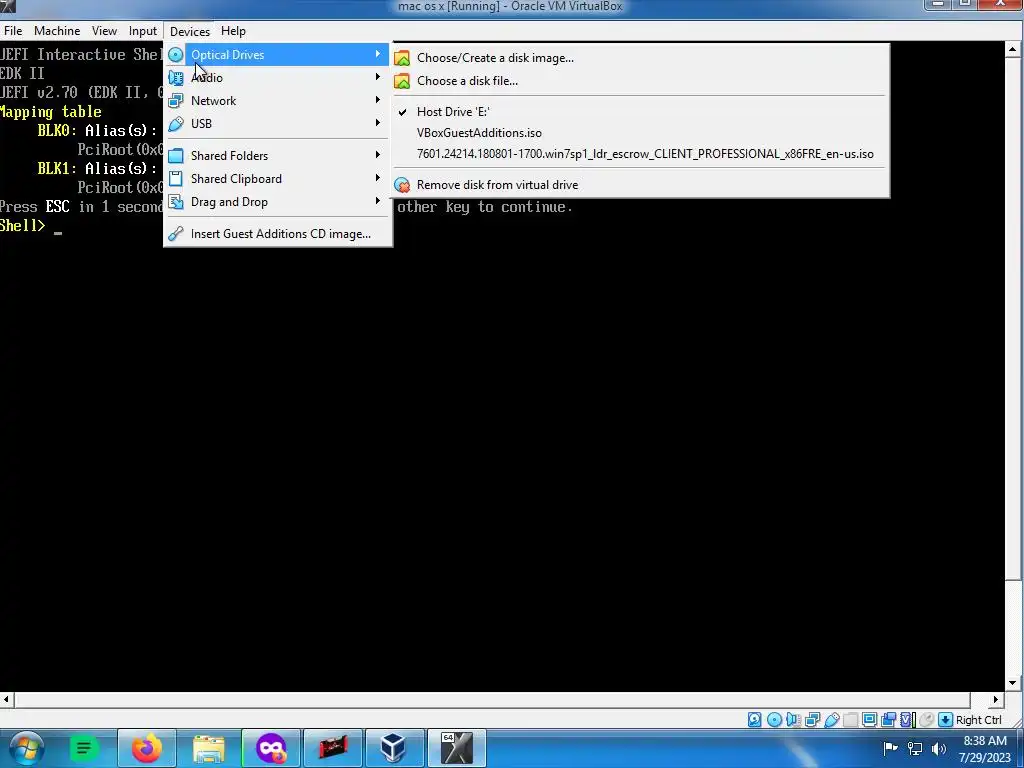Viewport: 1024px width, 768px height.
Task: Click the keyboard capture arrow indicator
Action: (x=945, y=720)
